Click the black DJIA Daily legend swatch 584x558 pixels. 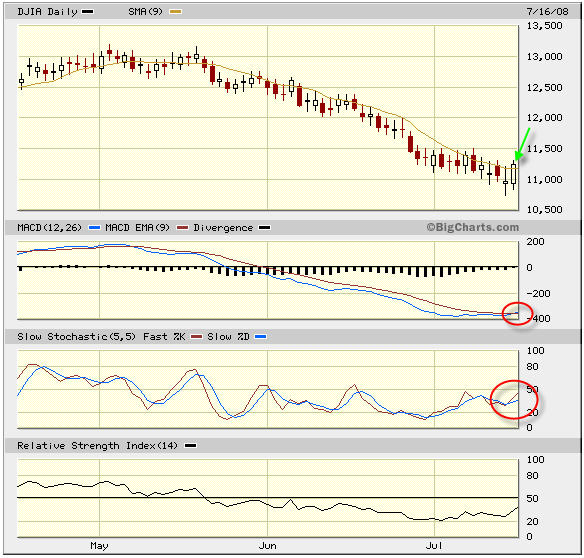(88, 12)
